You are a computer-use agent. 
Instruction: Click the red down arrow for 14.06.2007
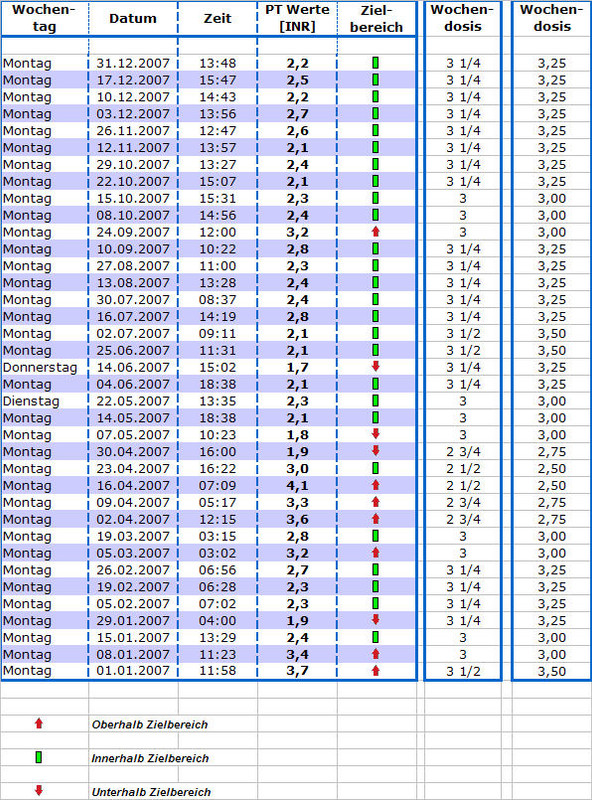click(376, 366)
